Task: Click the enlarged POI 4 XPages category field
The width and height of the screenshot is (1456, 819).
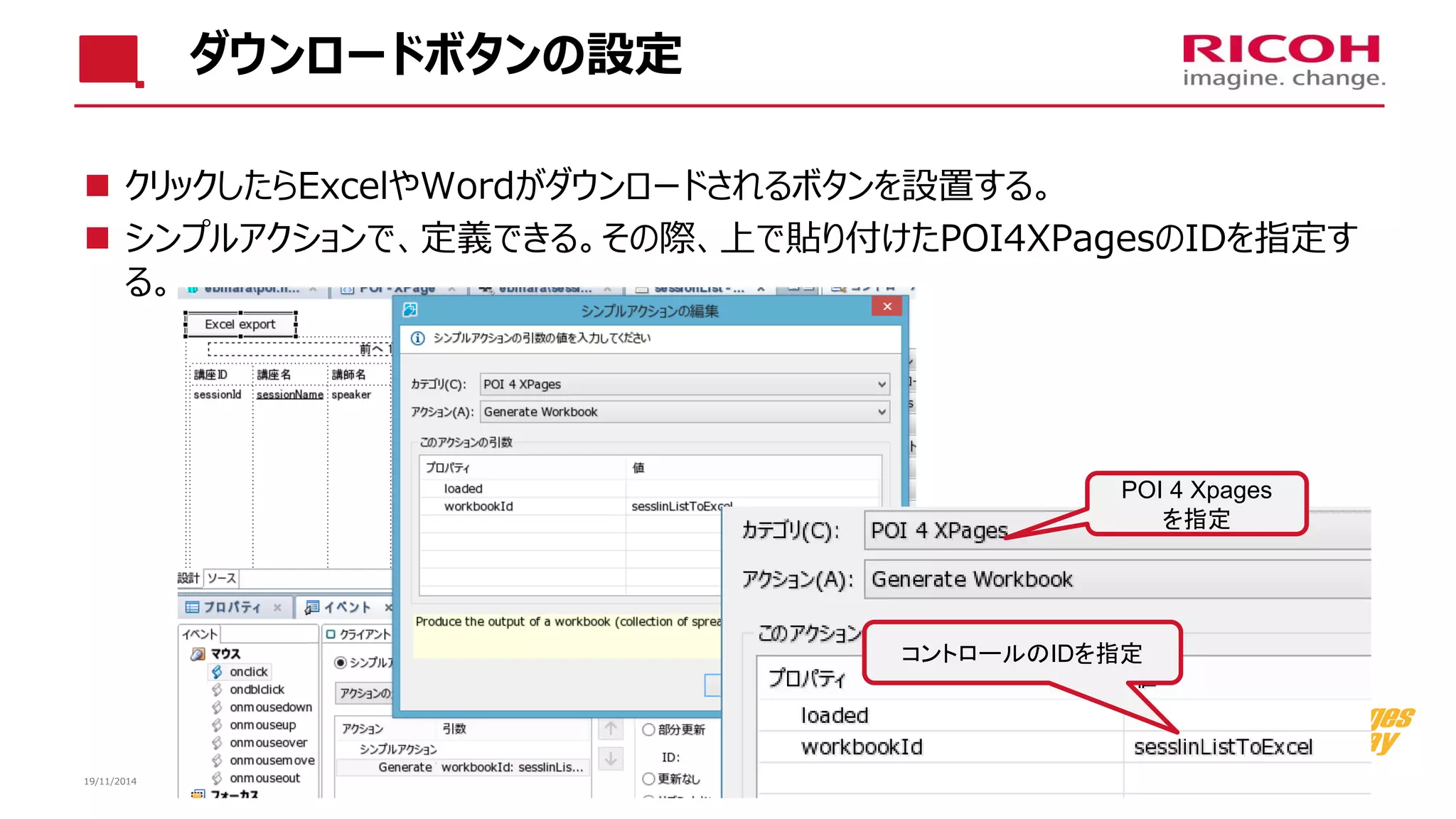Action: click(1116, 530)
